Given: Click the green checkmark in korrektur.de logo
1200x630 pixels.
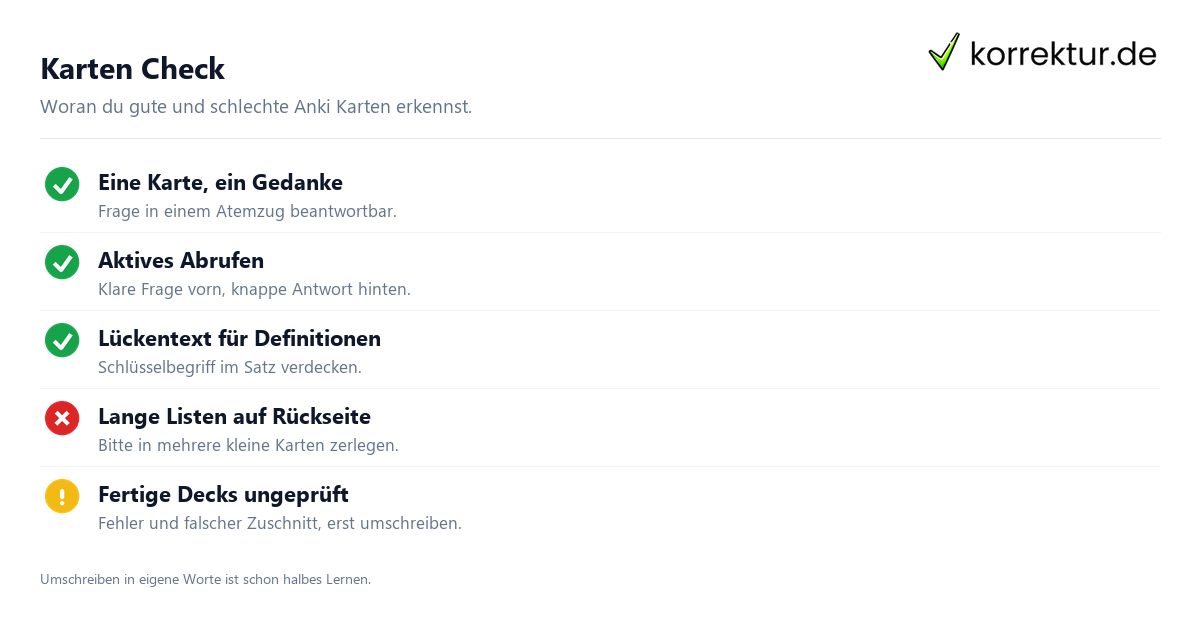Looking at the screenshot, I should tap(944, 52).
